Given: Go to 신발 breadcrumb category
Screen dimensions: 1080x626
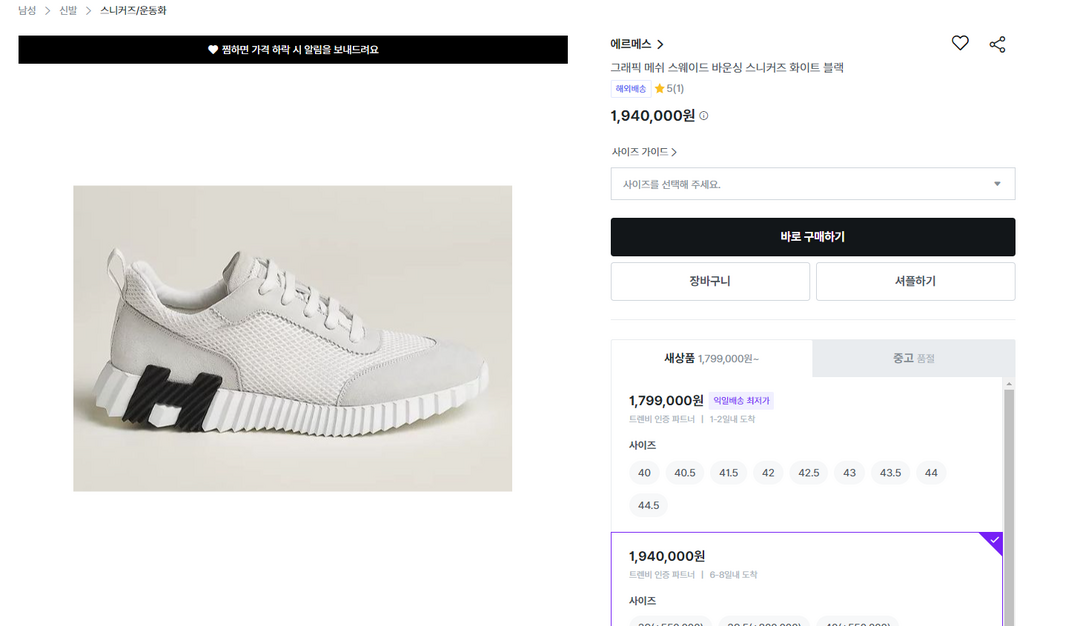Looking at the screenshot, I should point(68,10).
